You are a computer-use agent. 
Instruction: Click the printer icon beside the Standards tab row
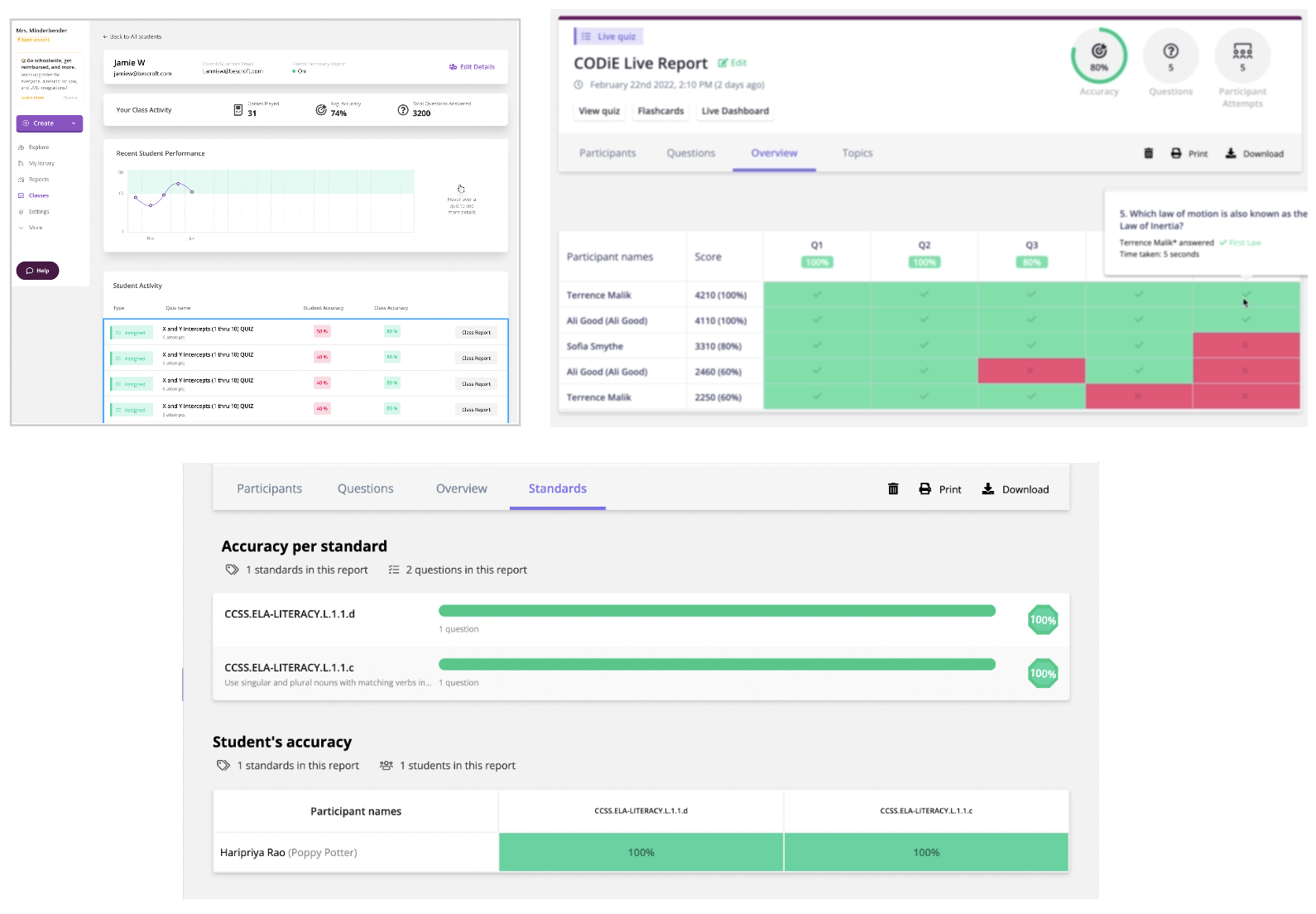pyautogui.click(x=925, y=489)
